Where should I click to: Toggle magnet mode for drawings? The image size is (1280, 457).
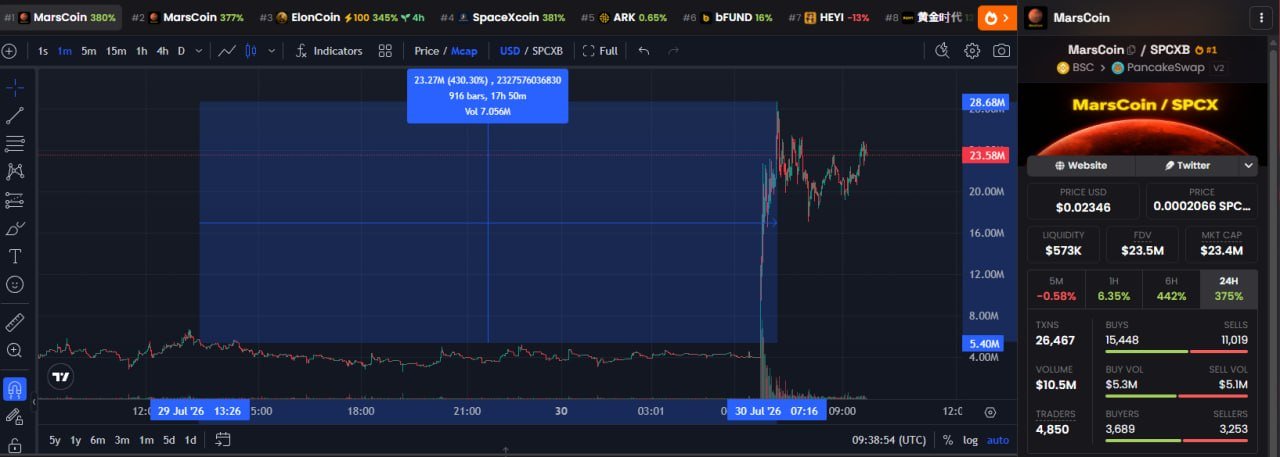15,388
